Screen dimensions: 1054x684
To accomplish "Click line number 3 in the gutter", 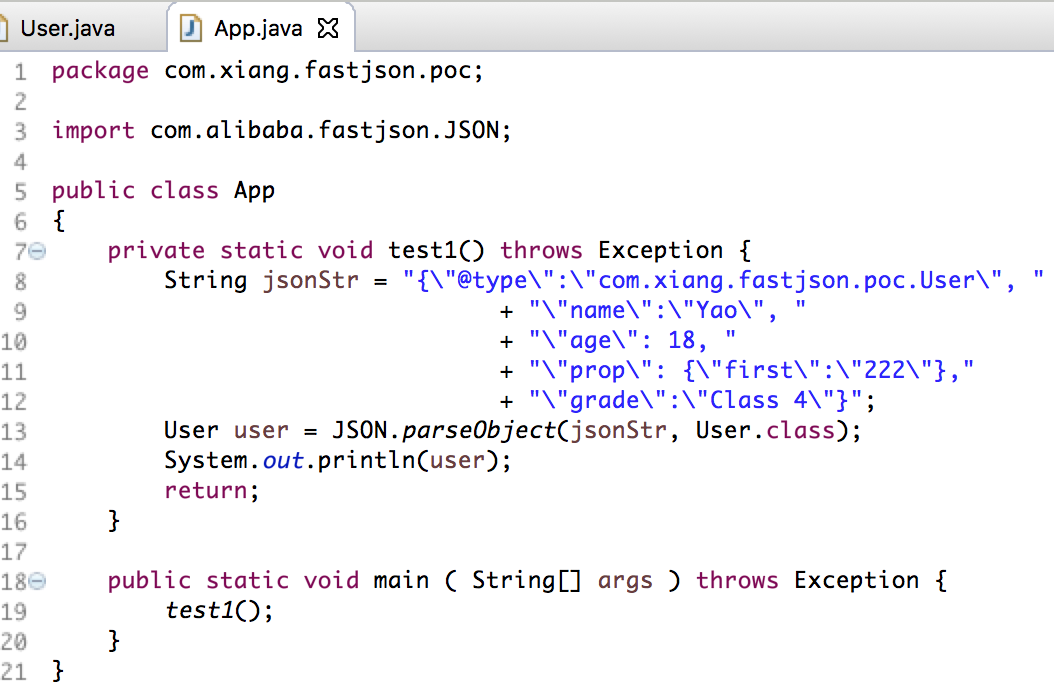I will [20, 131].
